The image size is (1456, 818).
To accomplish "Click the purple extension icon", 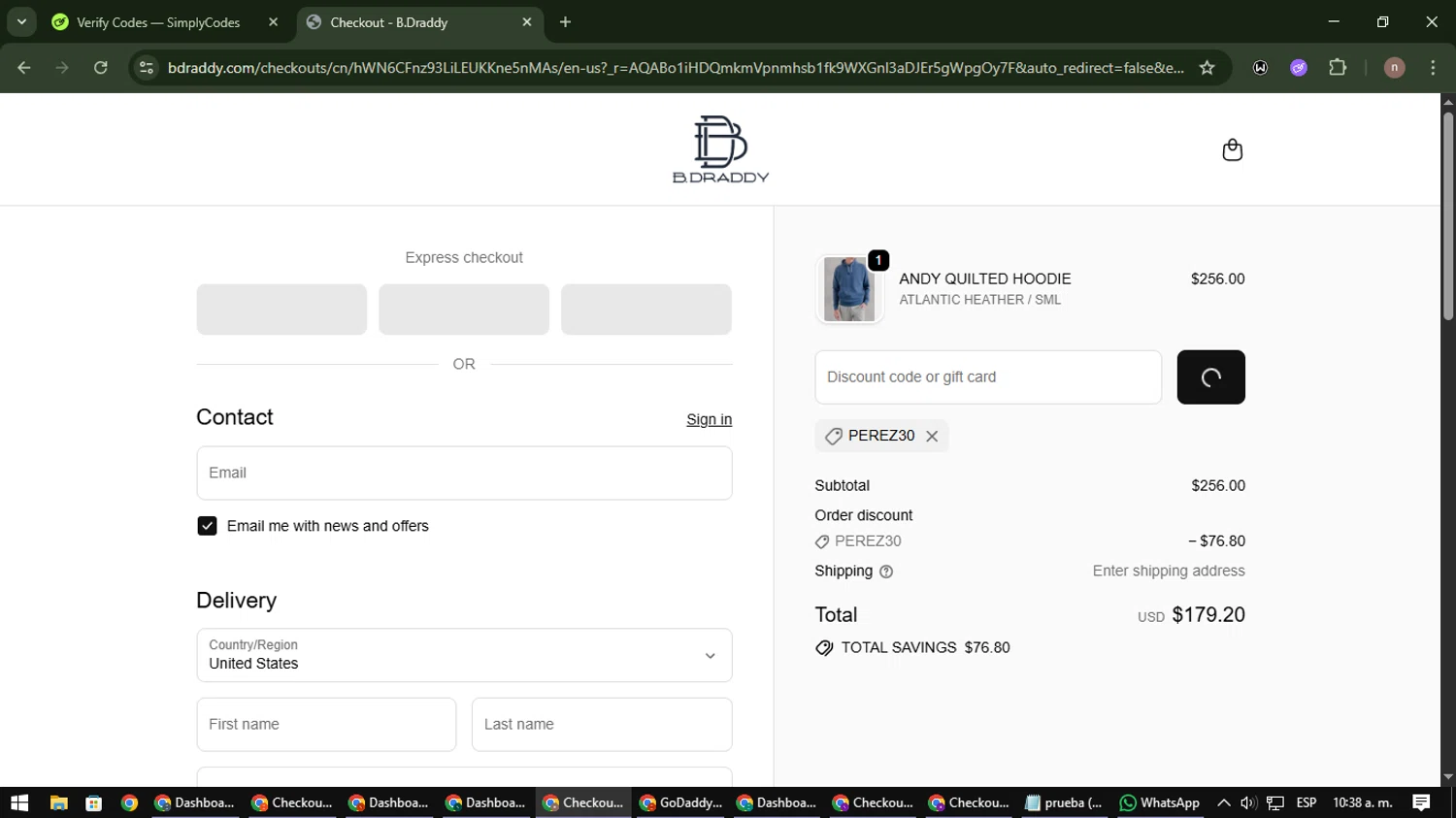I will point(1299,68).
